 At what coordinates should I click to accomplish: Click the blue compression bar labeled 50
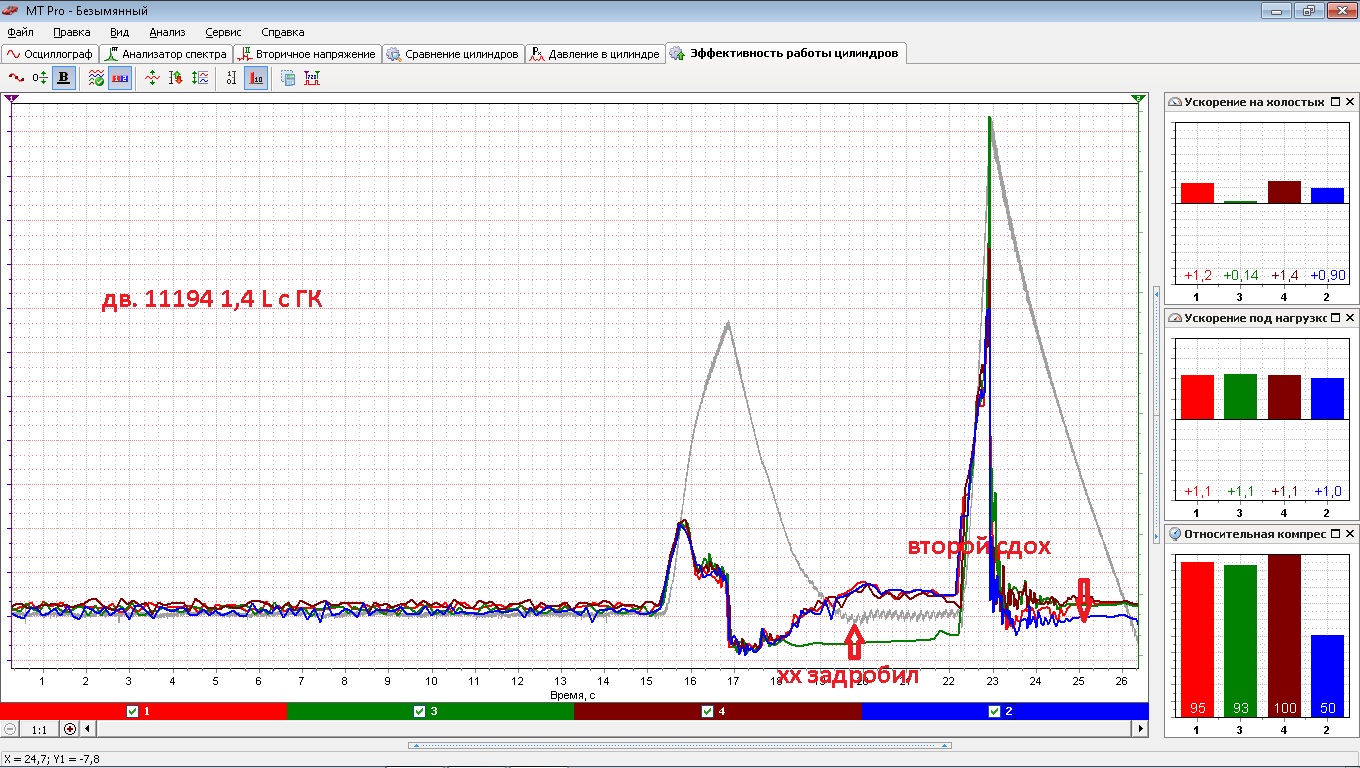[x=1327, y=675]
